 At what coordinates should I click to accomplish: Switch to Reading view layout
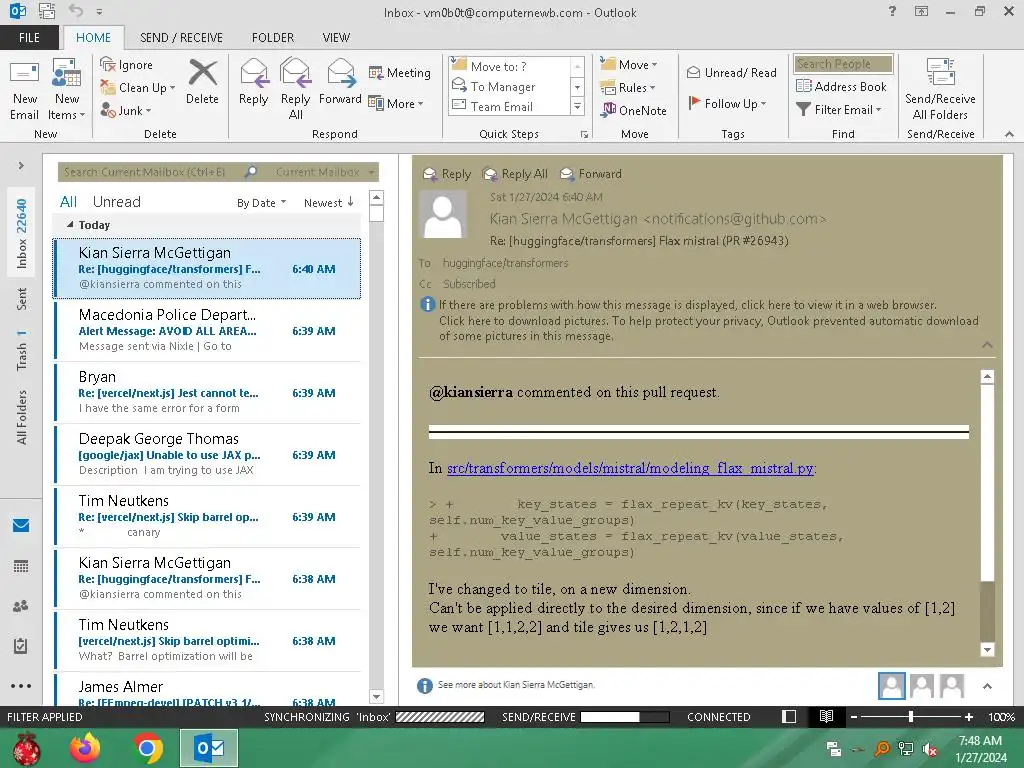point(826,716)
